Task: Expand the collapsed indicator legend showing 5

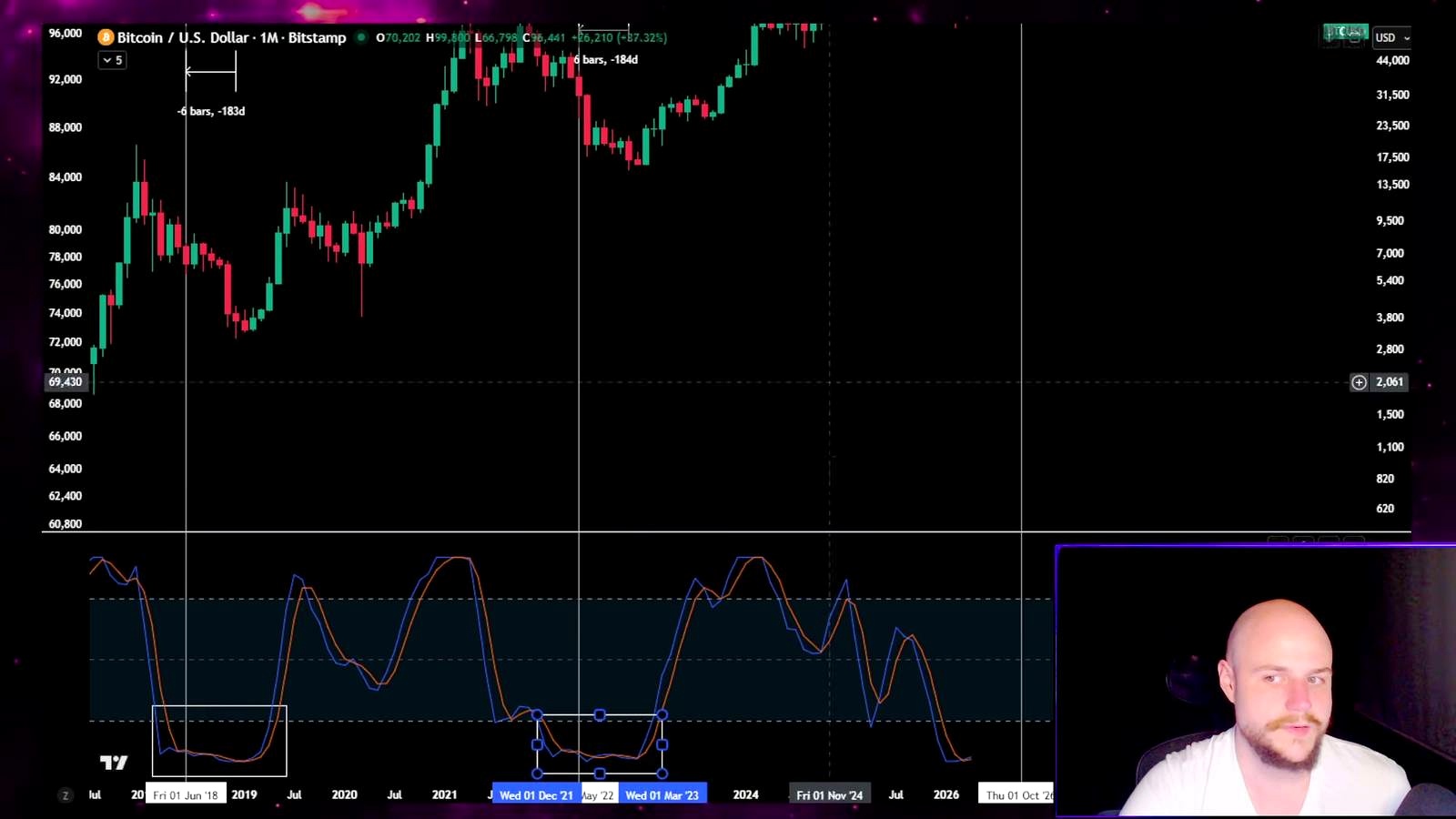Action: pyautogui.click(x=112, y=60)
